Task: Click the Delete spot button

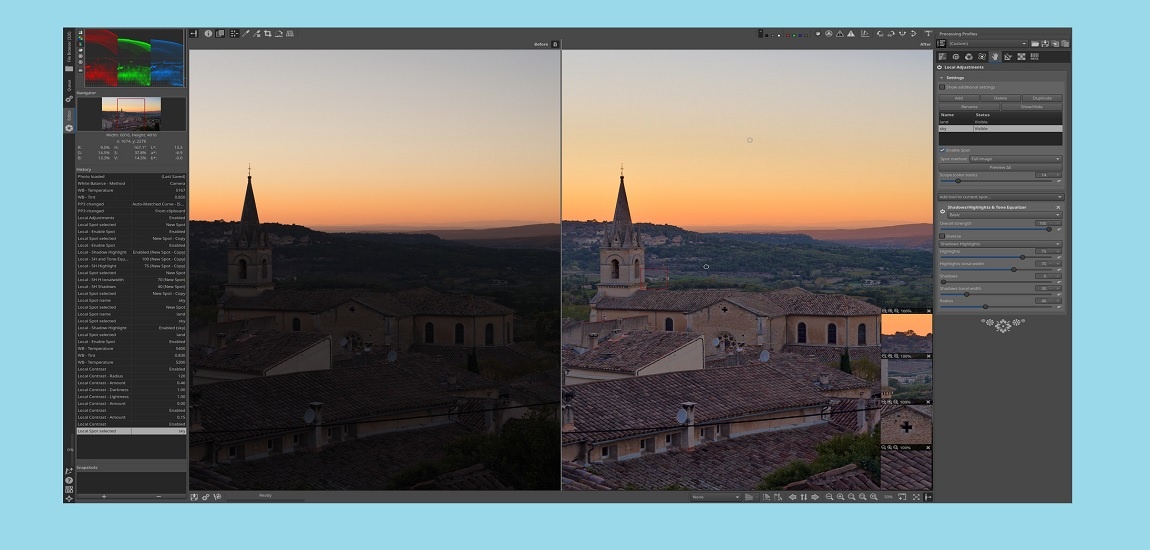Action: (1000, 98)
